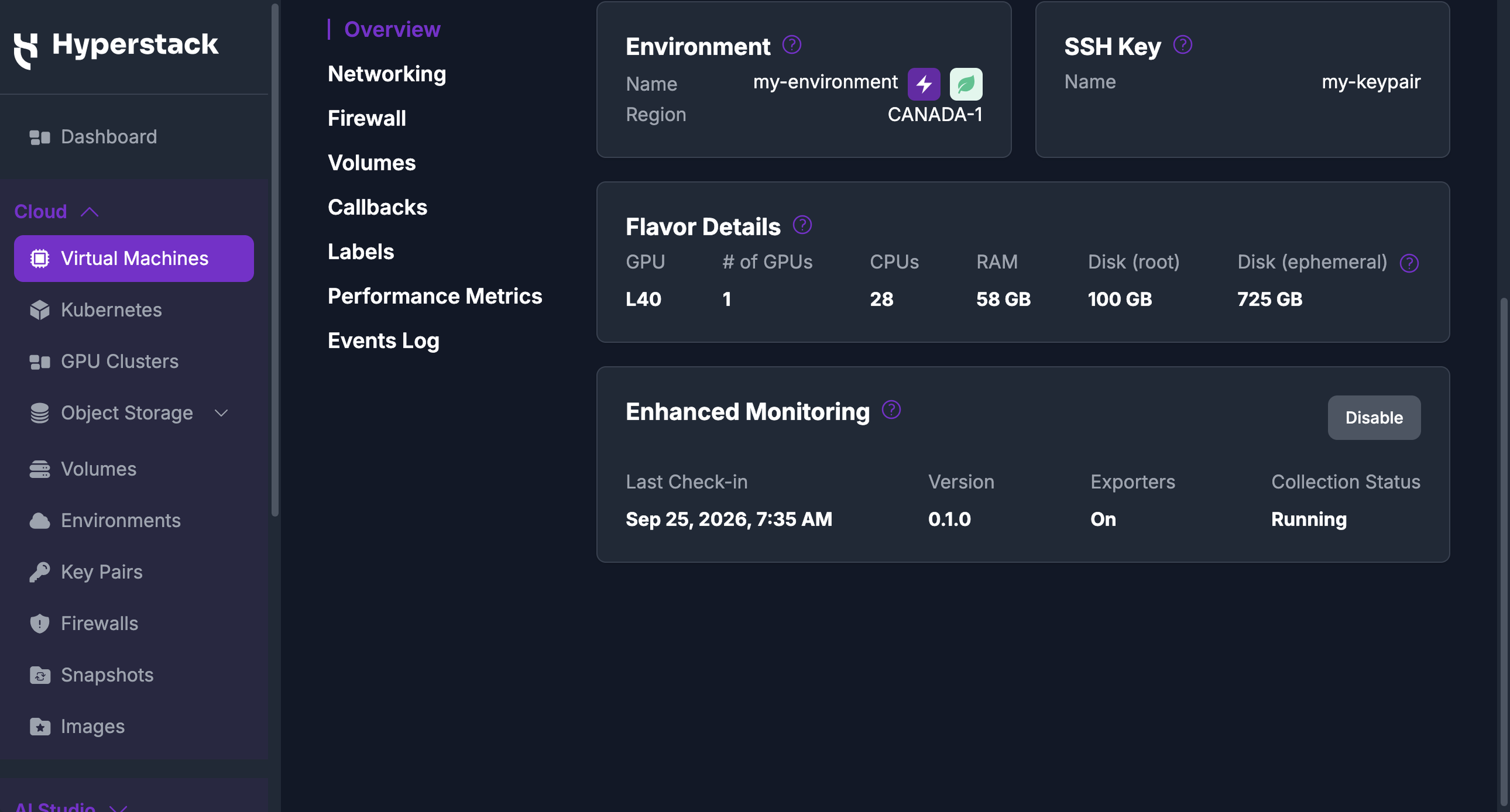The image size is (1510, 812).
Task: Click the purple lightning bolt badge
Action: pos(924,84)
